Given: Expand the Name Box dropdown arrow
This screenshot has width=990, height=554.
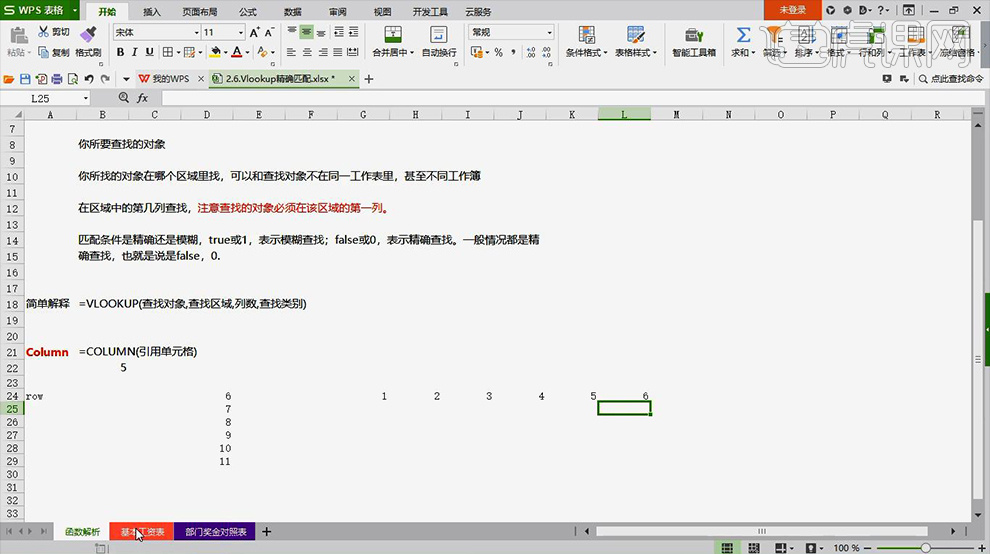Looking at the screenshot, I should coord(85,99).
